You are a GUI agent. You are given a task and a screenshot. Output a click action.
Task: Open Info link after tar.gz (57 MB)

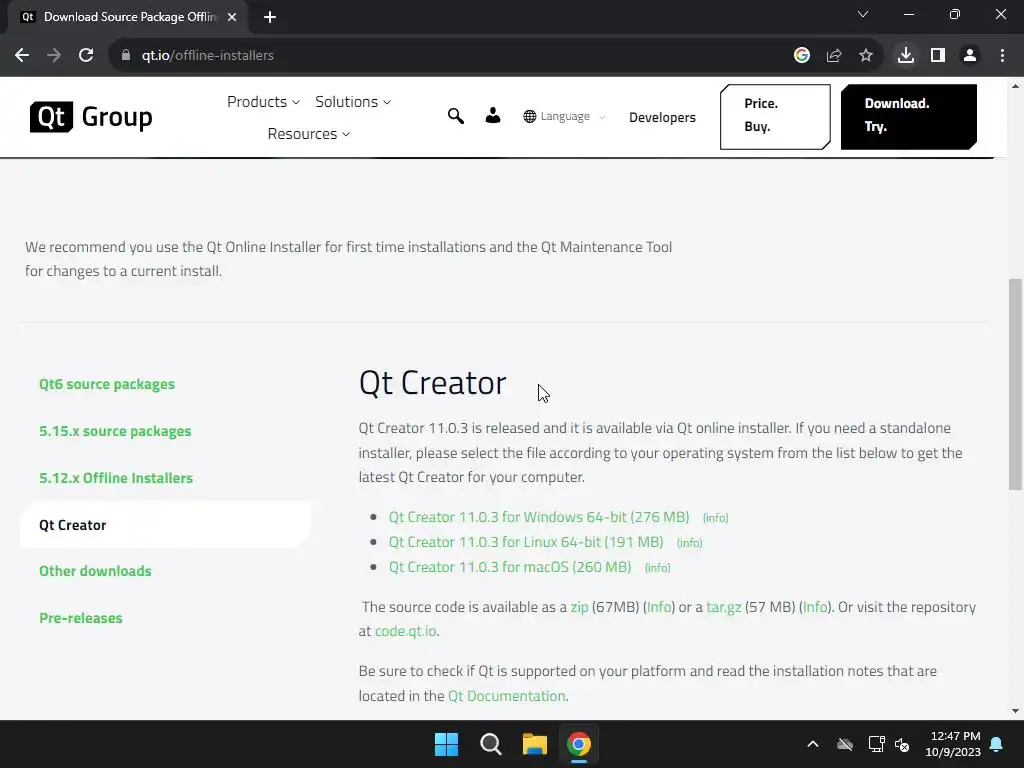(815, 607)
